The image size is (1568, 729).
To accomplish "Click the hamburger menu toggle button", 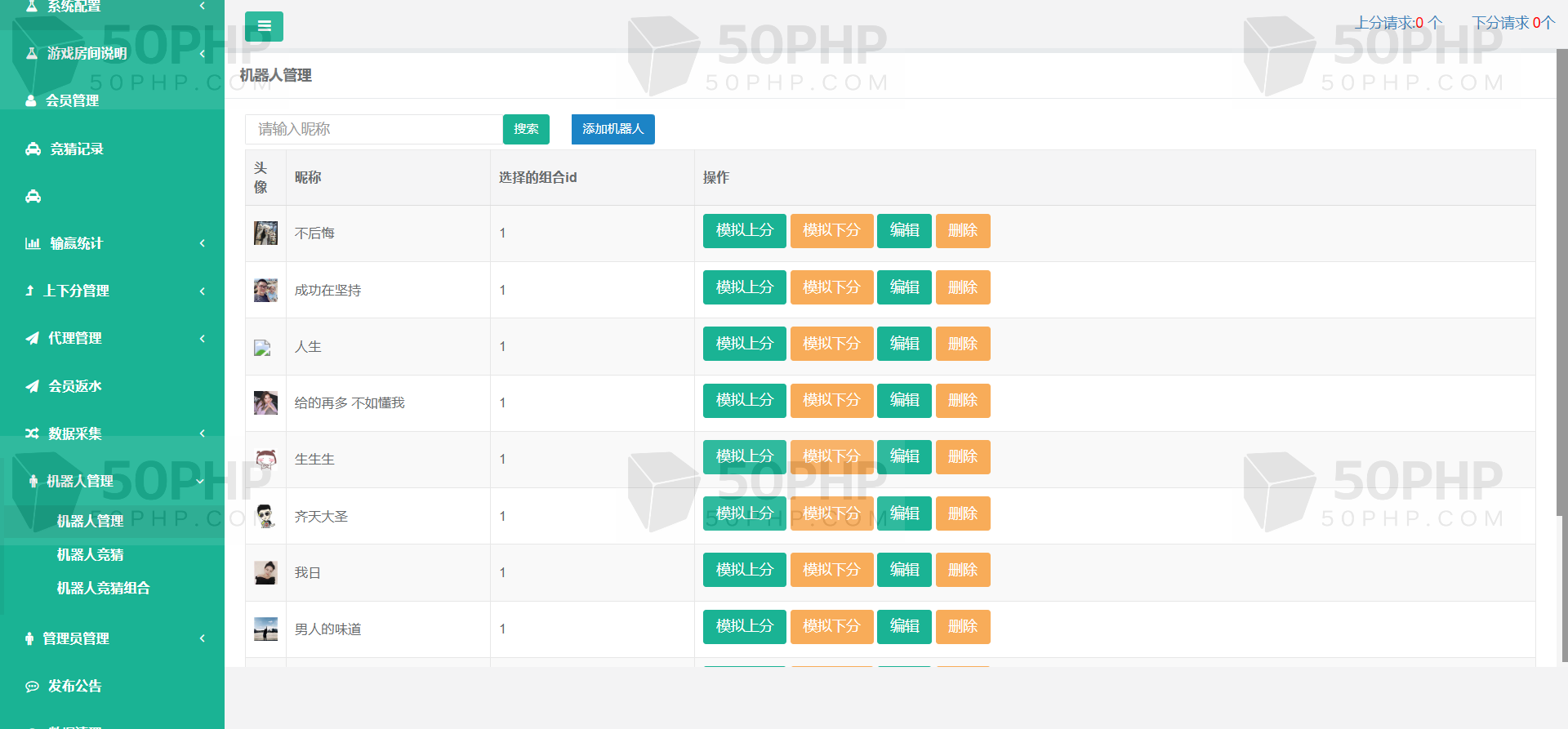I will 264,26.
